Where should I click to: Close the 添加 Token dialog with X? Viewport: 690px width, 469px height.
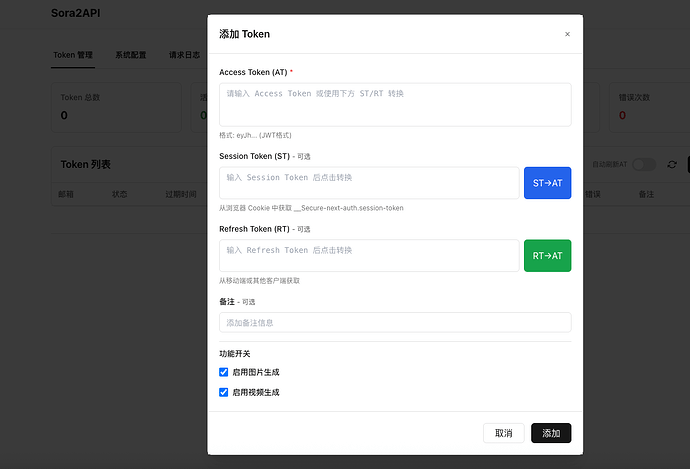click(x=567, y=34)
